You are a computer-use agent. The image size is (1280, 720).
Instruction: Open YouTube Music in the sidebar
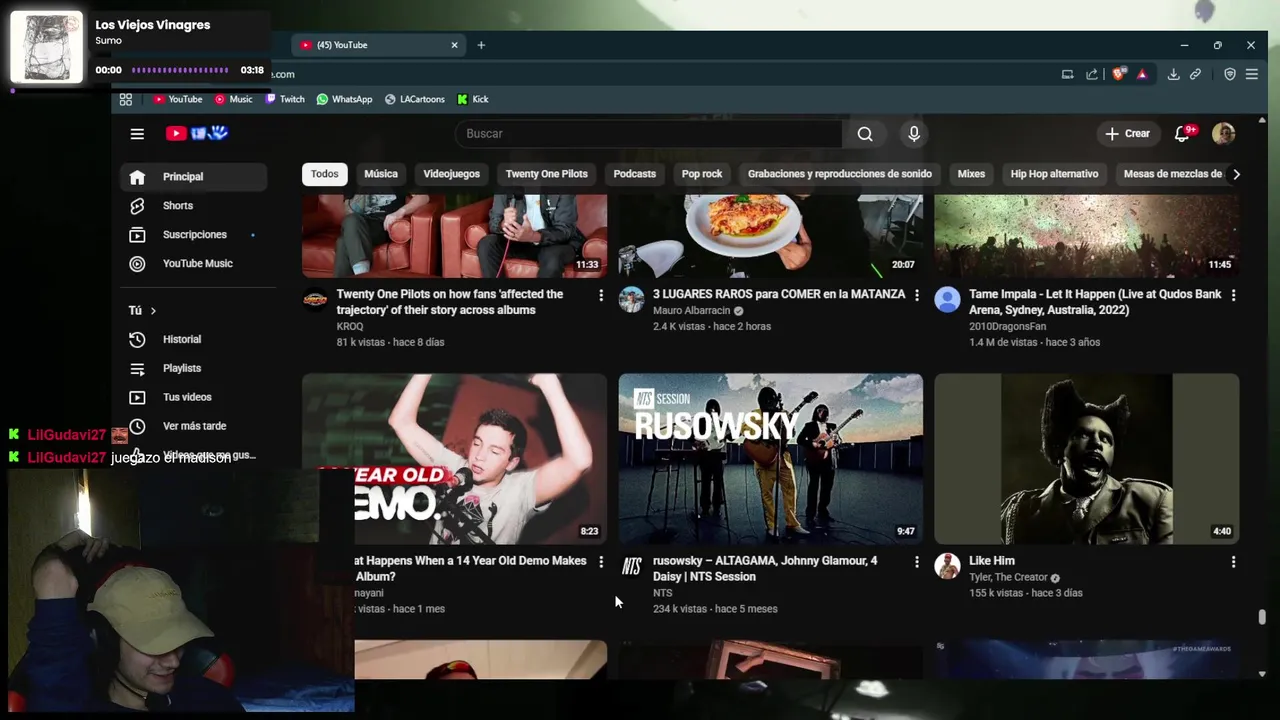pos(193,264)
